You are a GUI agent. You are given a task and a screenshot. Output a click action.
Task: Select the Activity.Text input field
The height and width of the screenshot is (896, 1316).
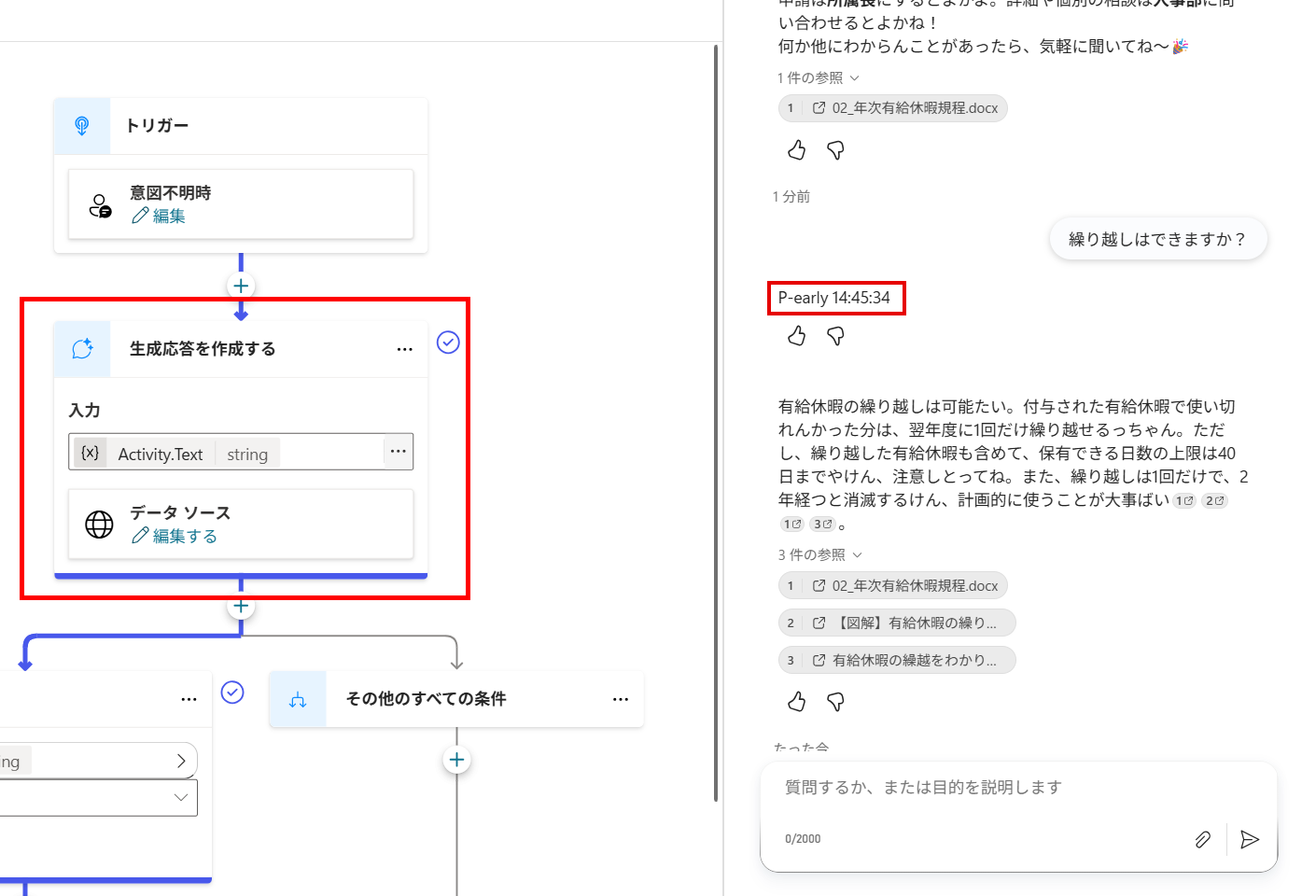pyautogui.click(x=241, y=452)
